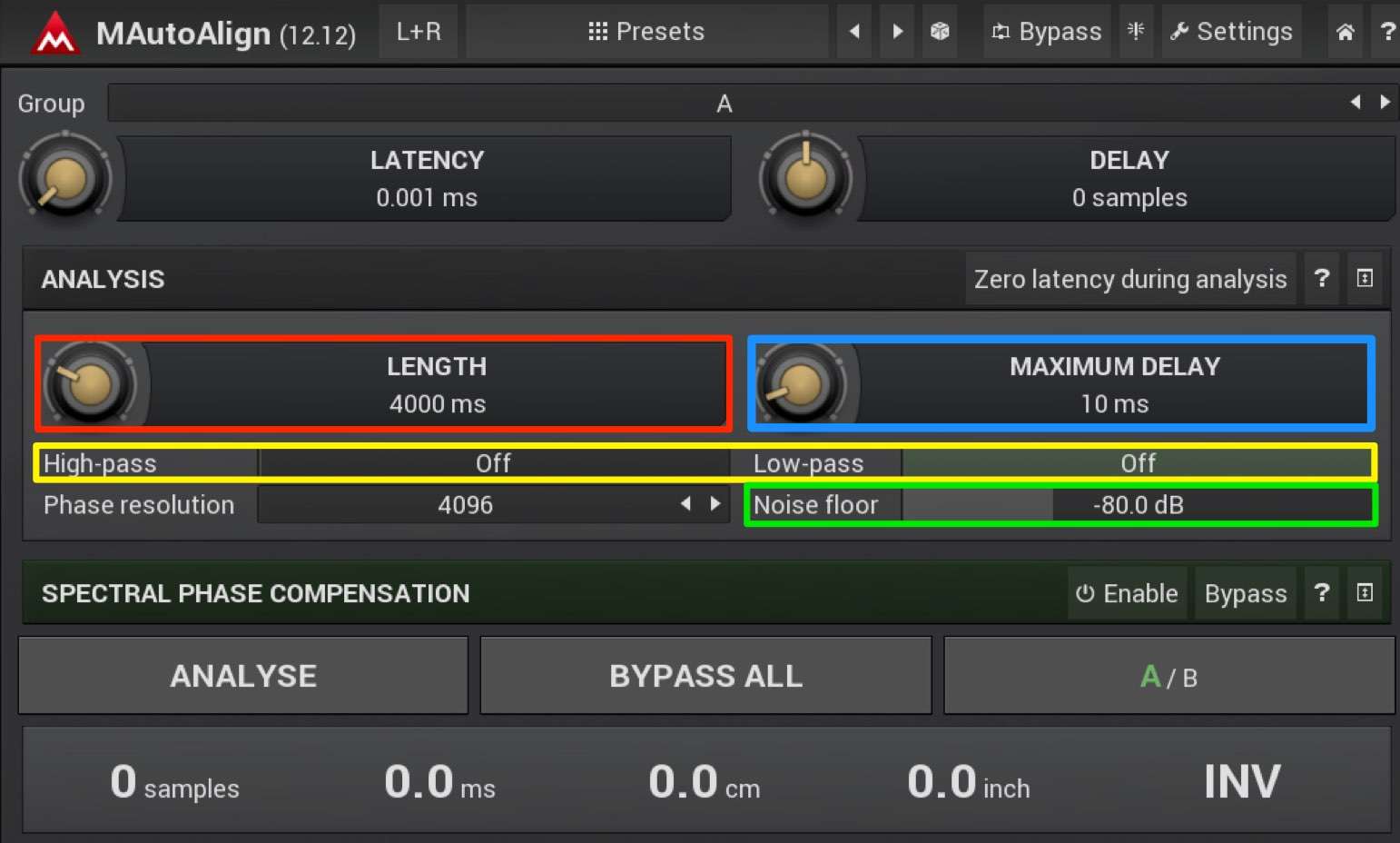Click the 0 samples readout
This screenshot has height=843, width=1400.
[x=174, y=782]
